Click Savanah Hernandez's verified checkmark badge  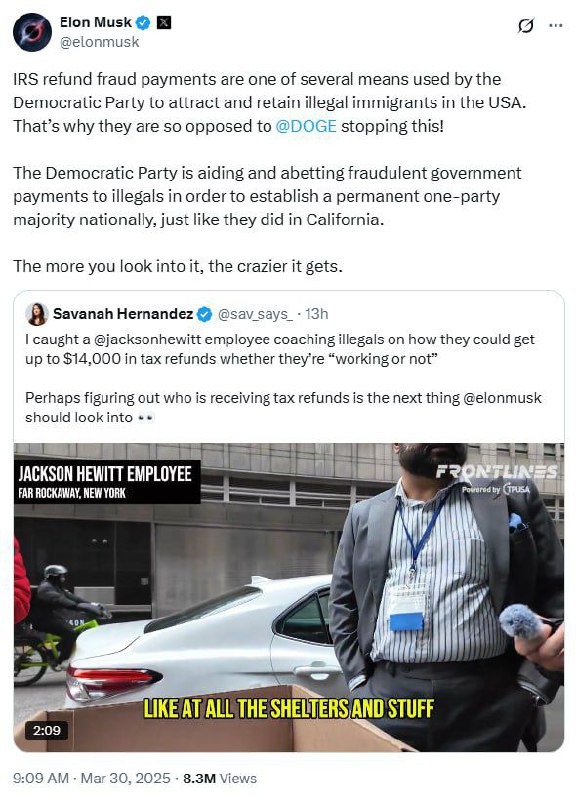[x=205, y=314]
